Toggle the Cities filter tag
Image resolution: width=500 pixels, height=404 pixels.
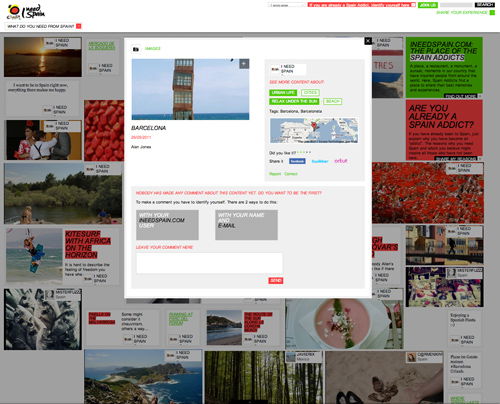click(310, 92)
